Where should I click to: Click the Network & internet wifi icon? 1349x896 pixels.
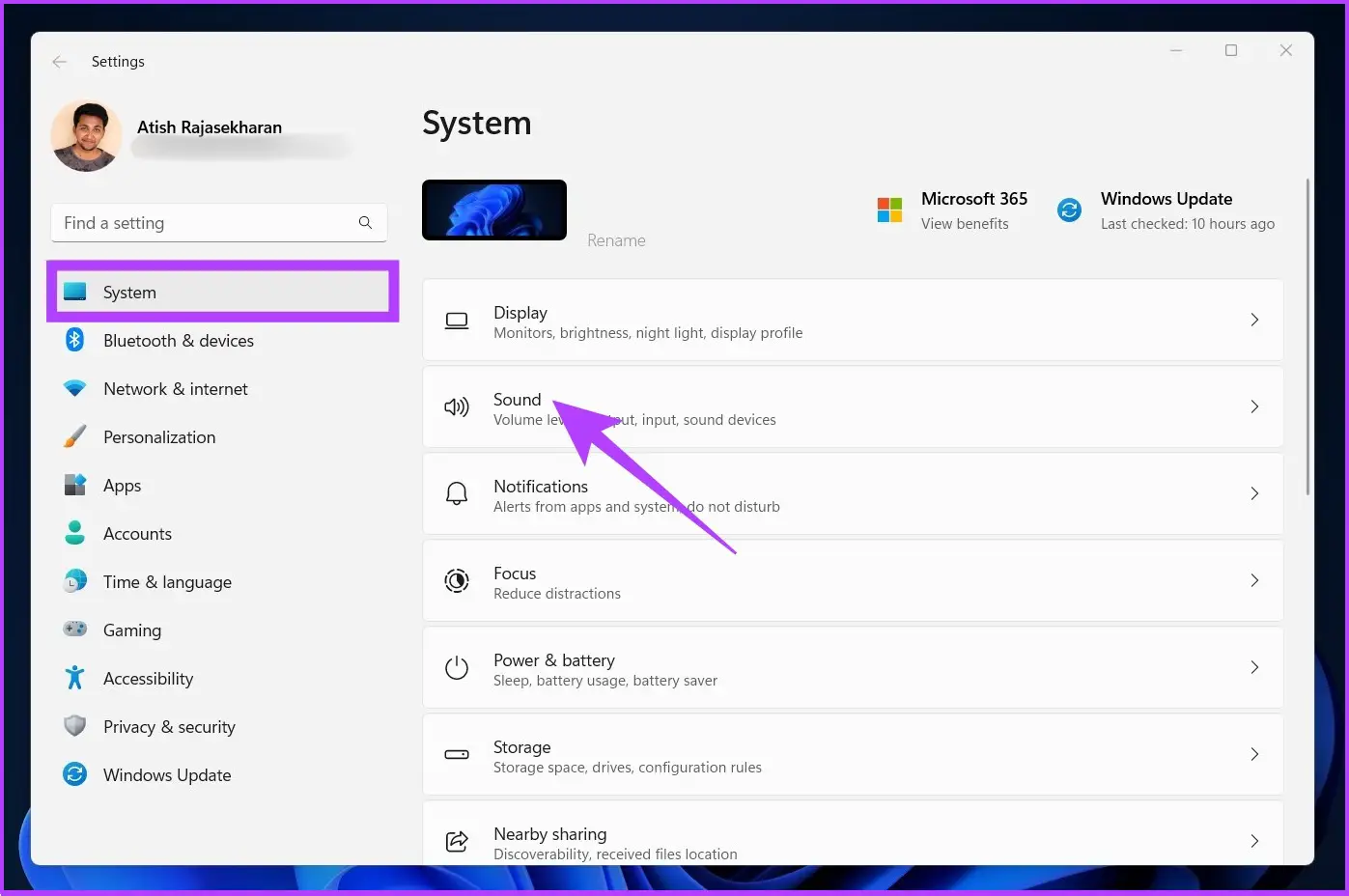[74, 388]
